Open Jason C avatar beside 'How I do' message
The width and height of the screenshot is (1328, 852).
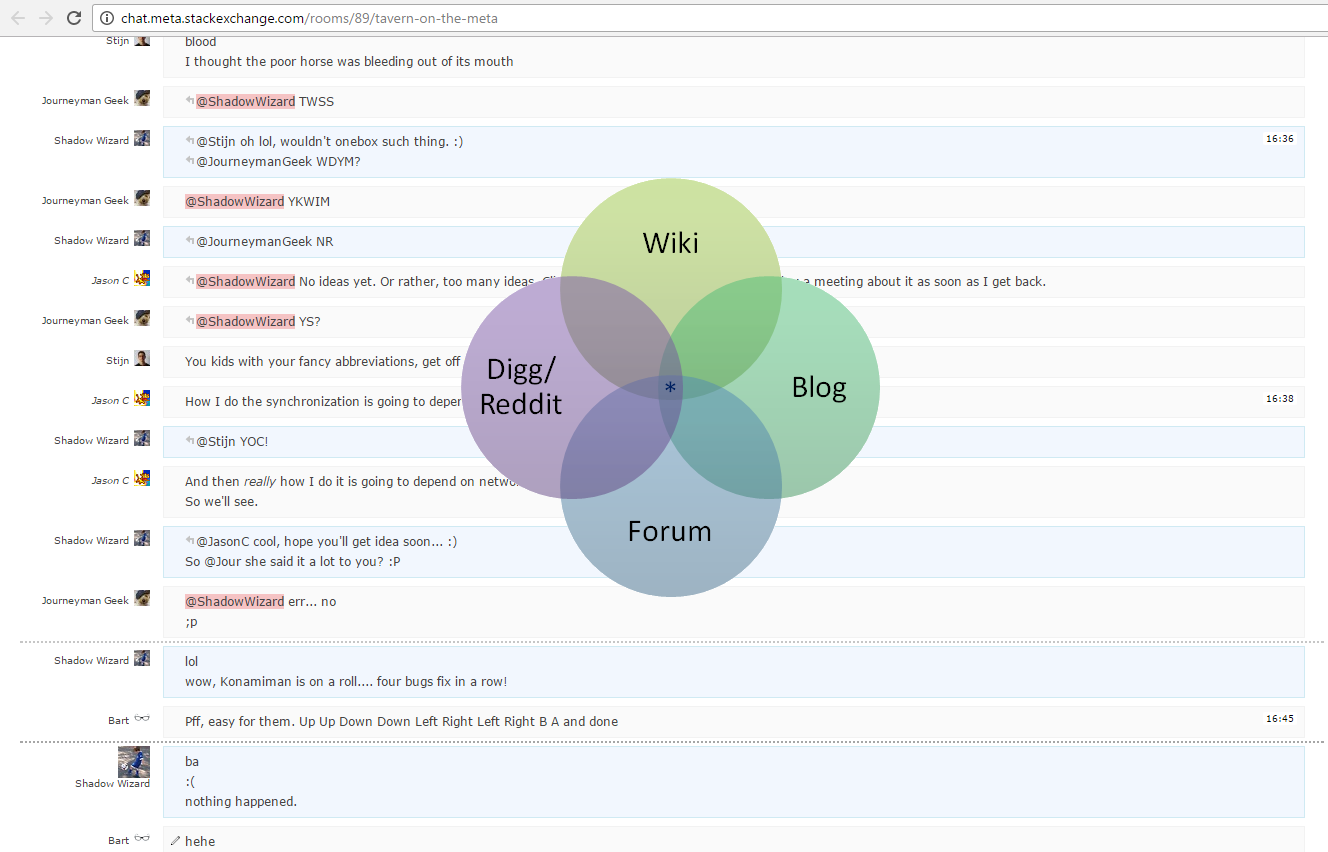pos(142,398)
